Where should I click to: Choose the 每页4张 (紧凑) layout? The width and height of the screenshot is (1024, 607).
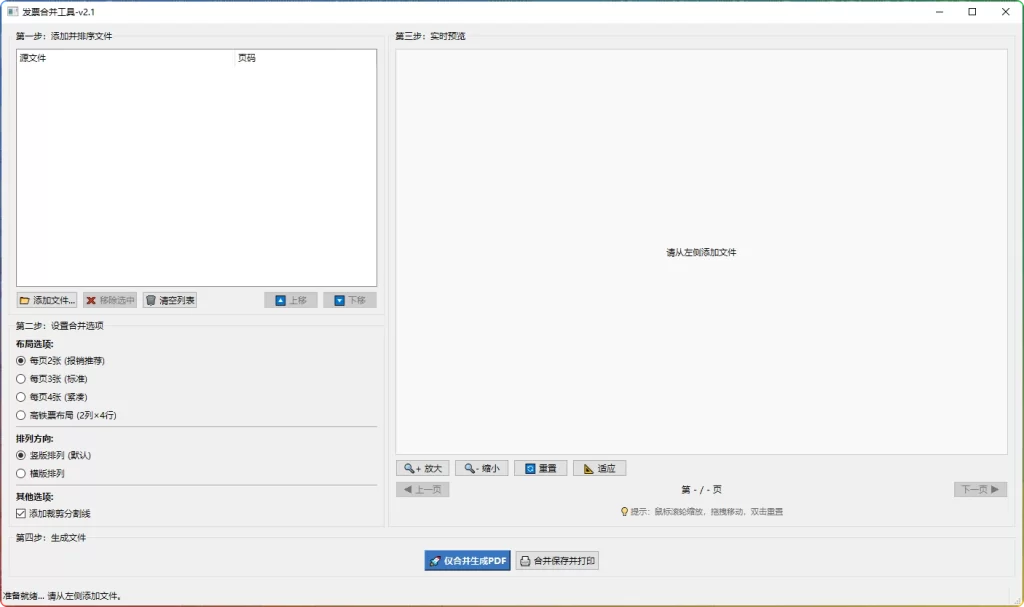click(x=21, y=397)
